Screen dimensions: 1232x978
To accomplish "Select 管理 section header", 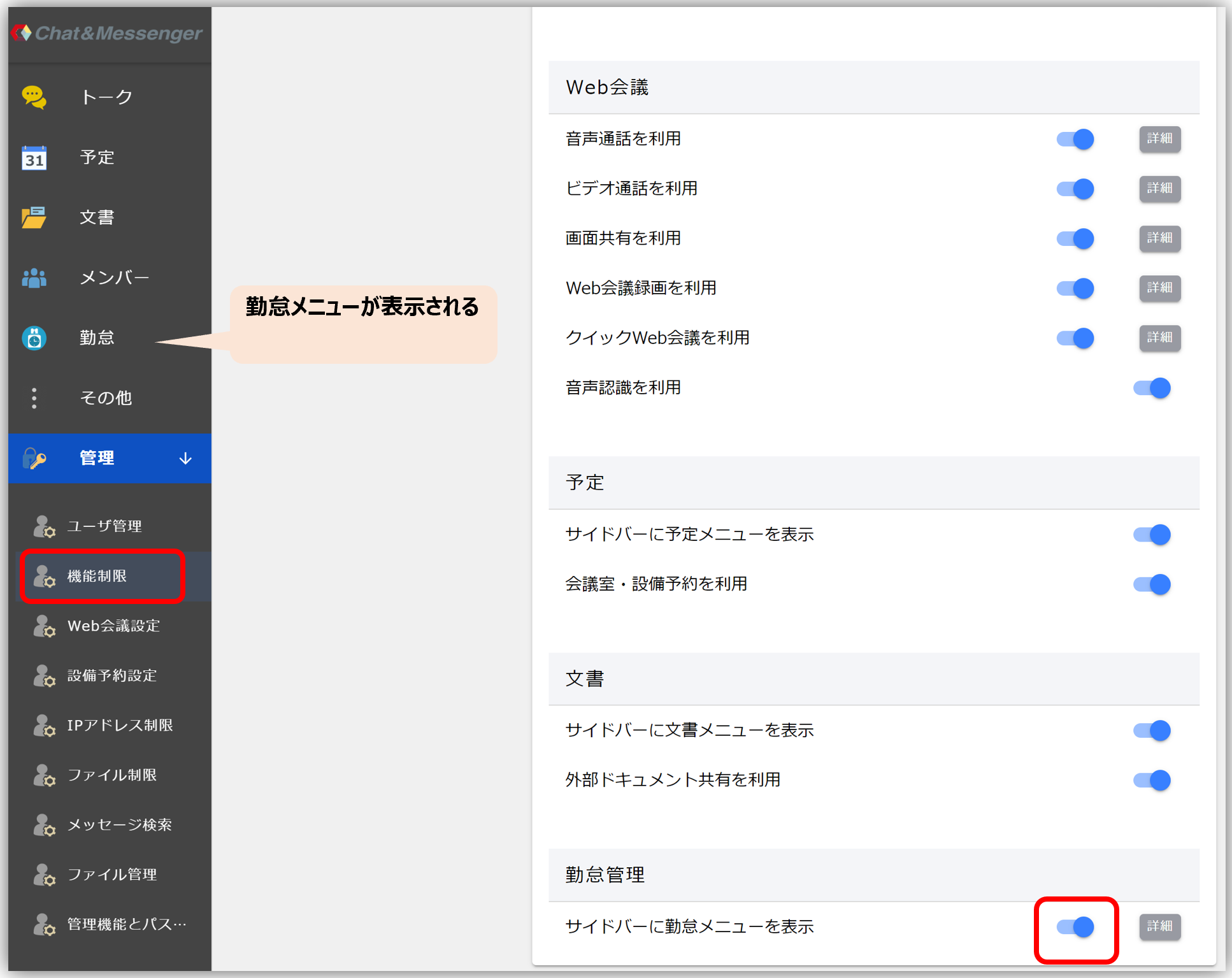I will [110, 458].
